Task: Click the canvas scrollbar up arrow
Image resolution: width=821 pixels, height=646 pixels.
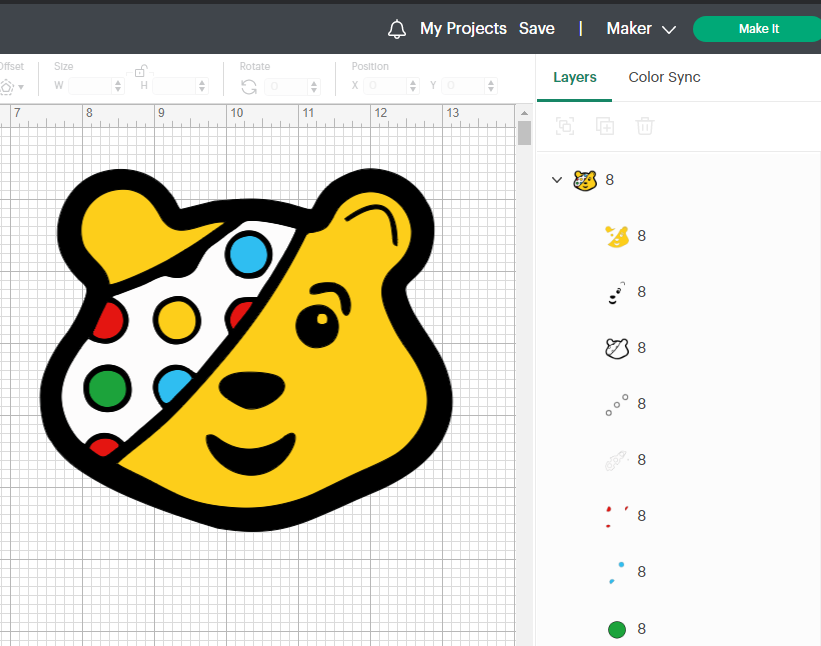Action: [524, 113]
